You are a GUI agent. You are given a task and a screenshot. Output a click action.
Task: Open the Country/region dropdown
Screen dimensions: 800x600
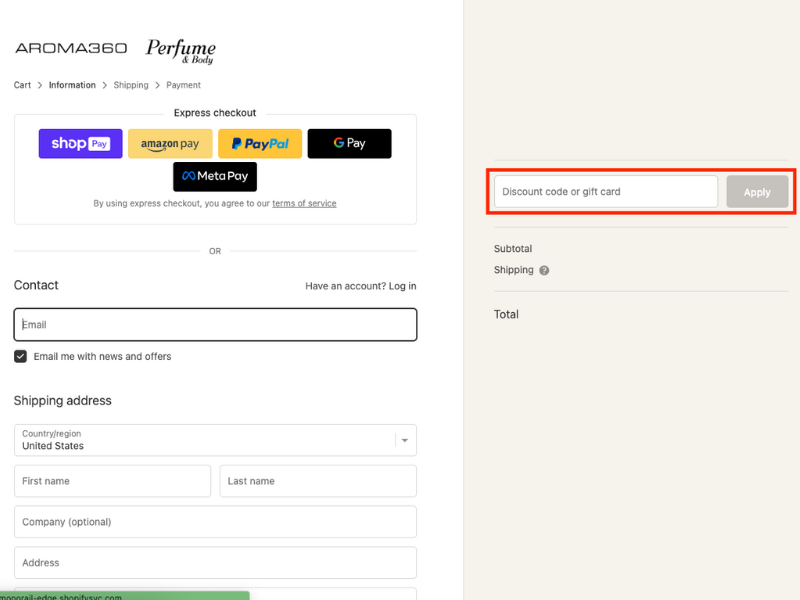pos(215,440)
